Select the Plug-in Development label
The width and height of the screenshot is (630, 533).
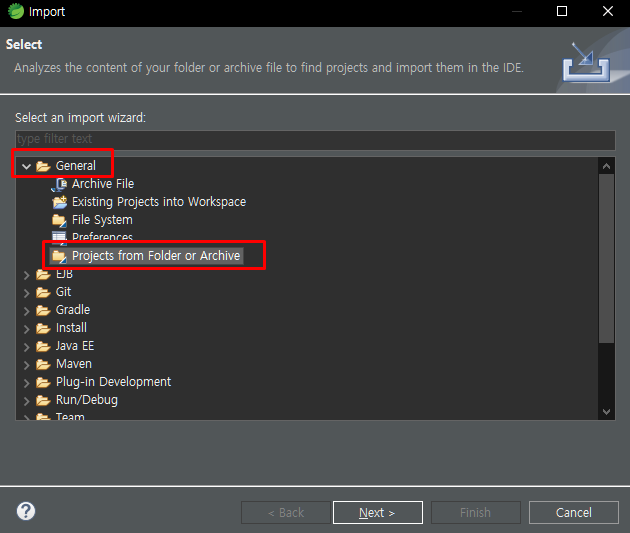pyautogui.click(x=113, y=382)
